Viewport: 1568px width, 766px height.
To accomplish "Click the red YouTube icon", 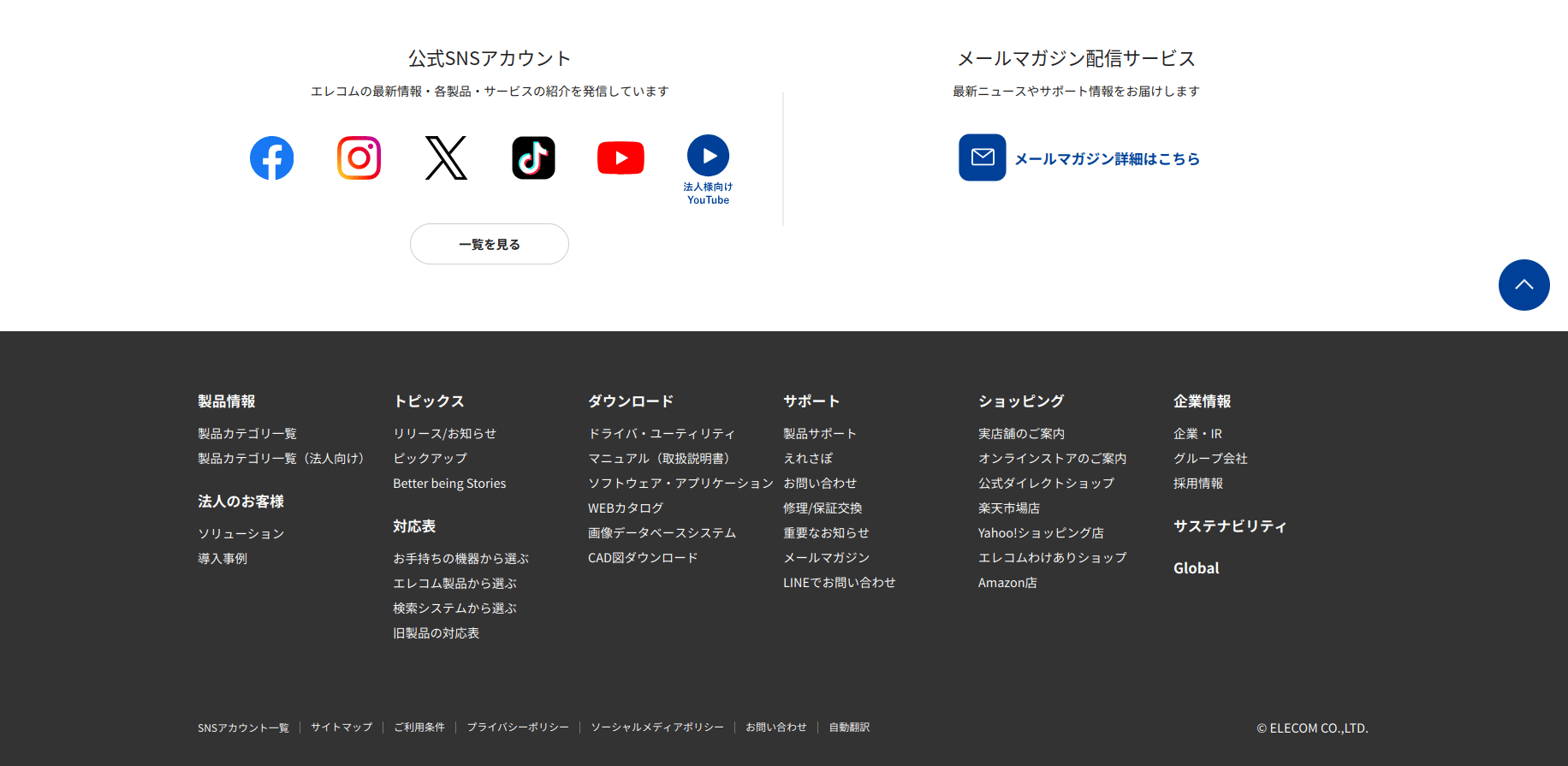I will pos(621,158).
